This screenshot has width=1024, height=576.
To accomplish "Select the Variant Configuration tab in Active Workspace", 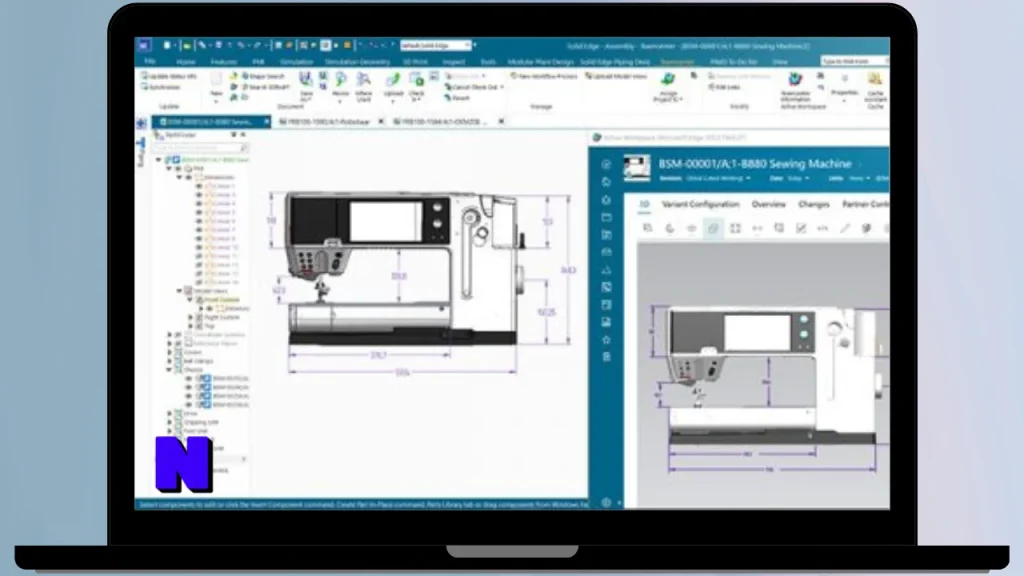I will pyautogui.click(x=700, y=204).
